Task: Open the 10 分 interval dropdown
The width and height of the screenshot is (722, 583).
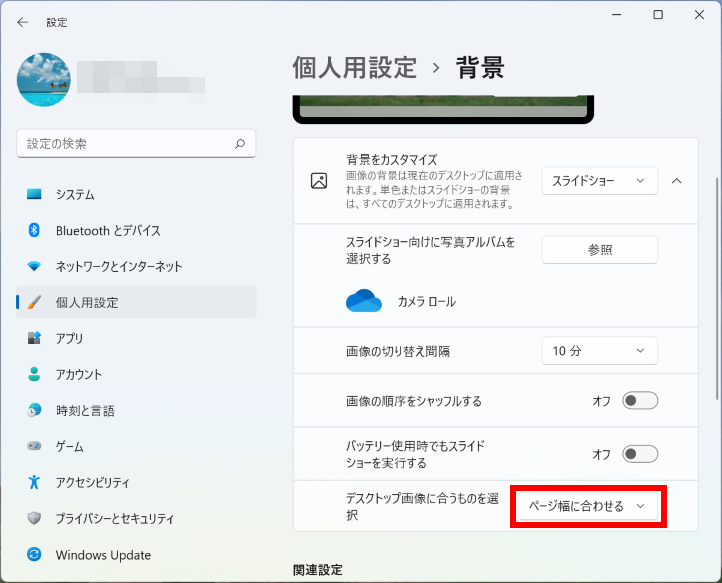Action: coord(600,351)
